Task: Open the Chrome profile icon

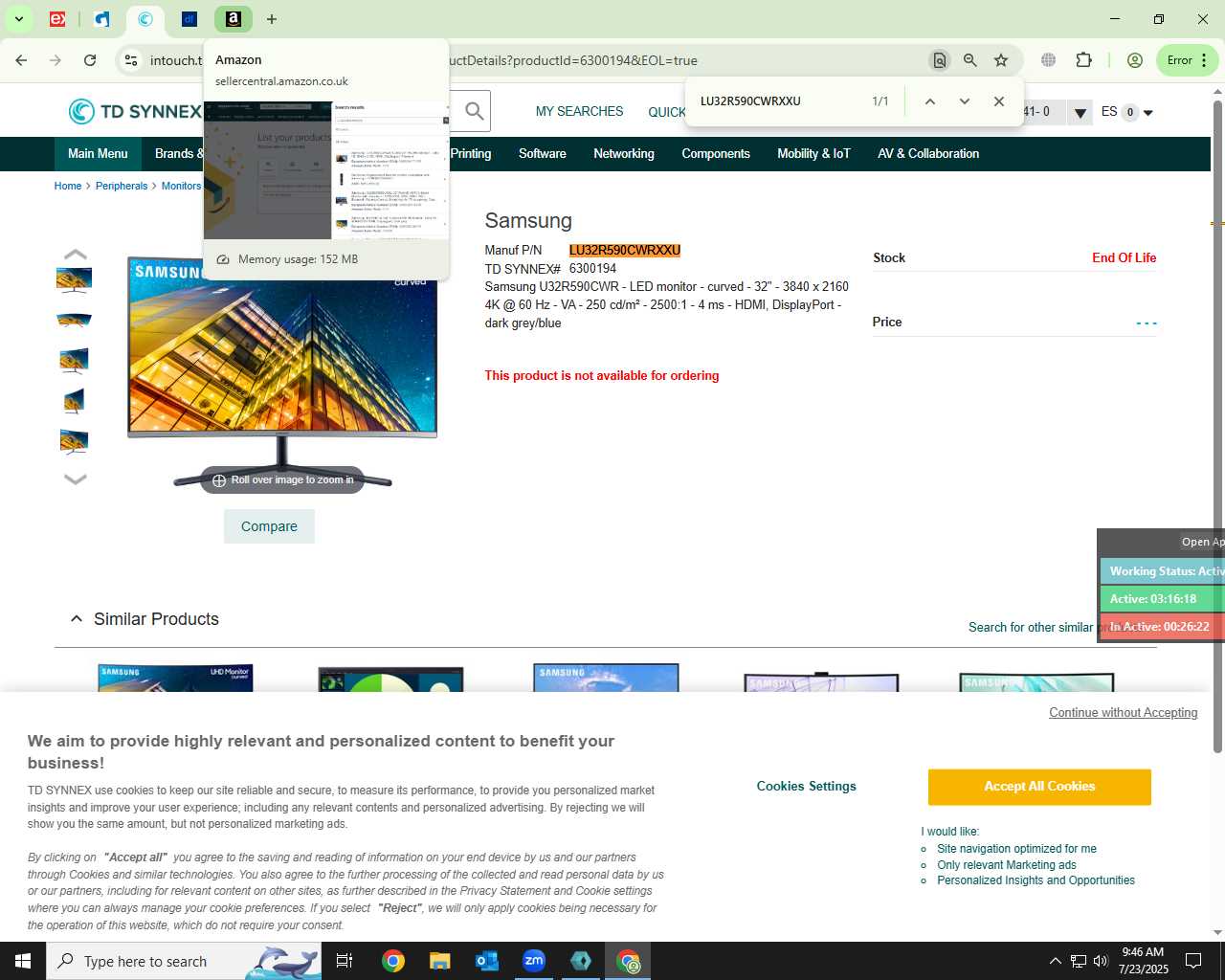Action: (1135, 60)
